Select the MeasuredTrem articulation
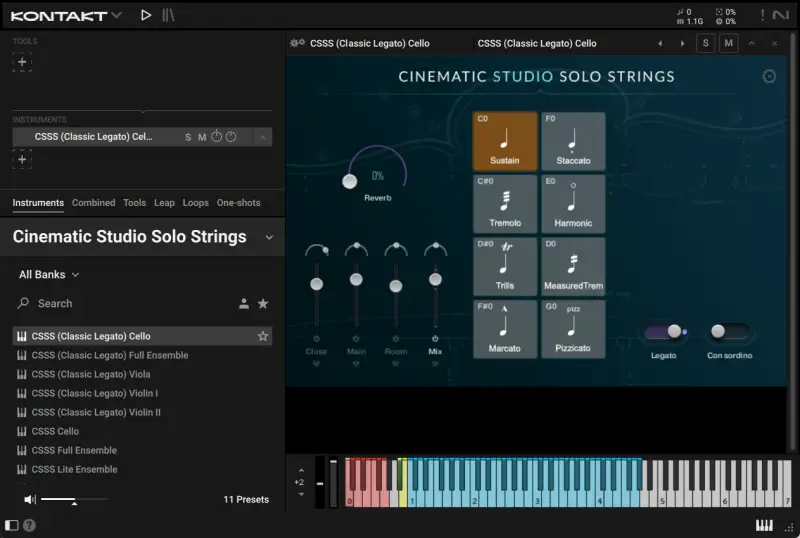Viewport: 800px width, 538px height. pyautogui.click(x=573, y=266)
